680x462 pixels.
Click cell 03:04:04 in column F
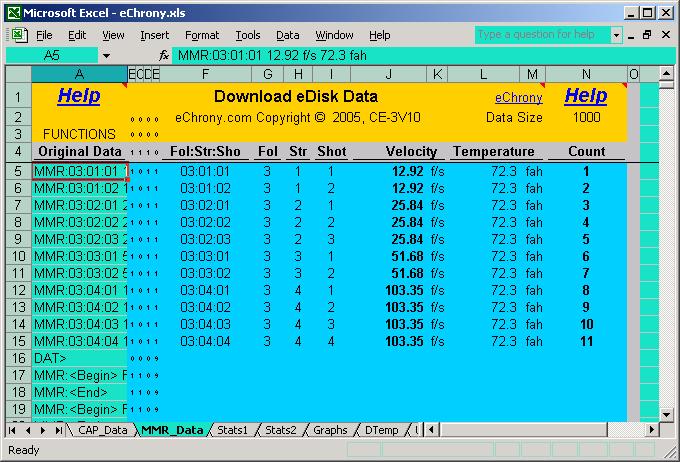(x=206, y=341)
